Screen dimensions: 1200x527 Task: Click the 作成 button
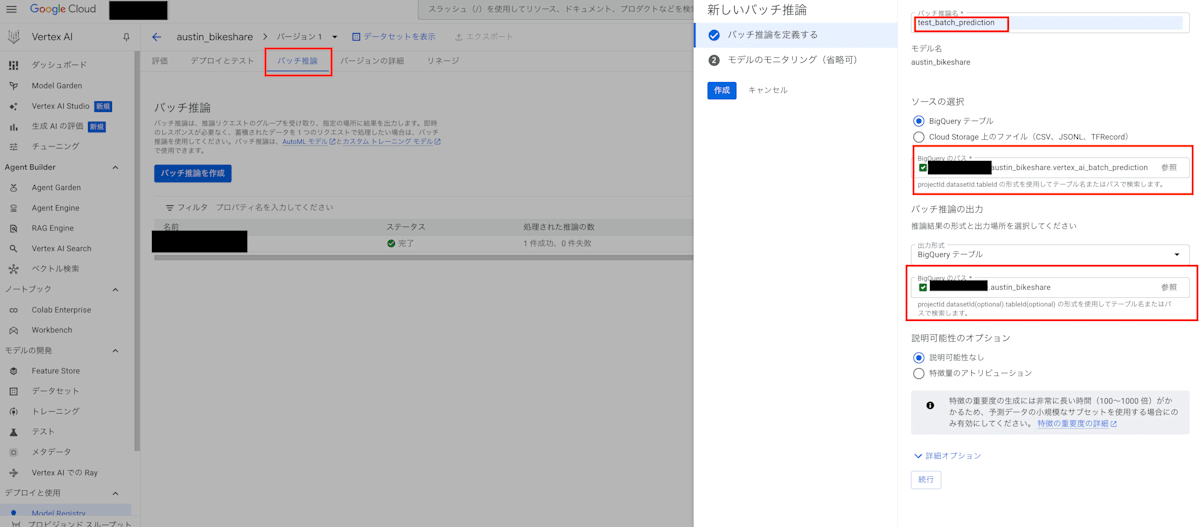point(722,90)
